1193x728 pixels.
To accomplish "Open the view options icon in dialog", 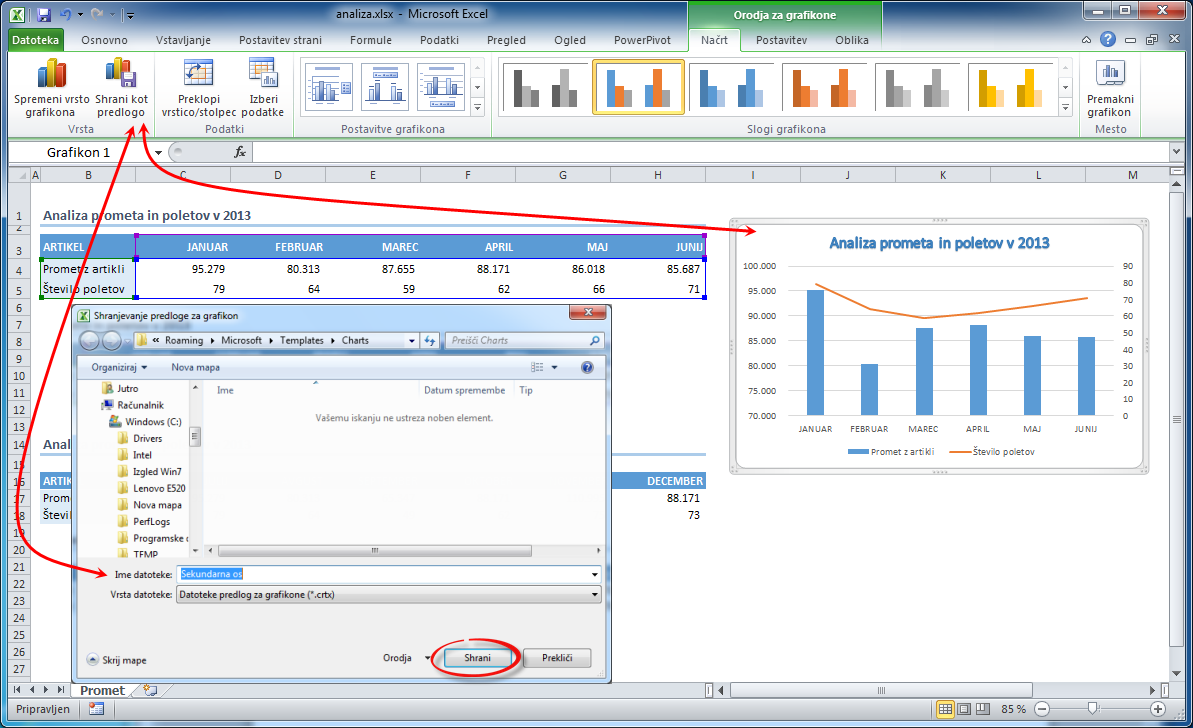I will click(x=537, y=367).
